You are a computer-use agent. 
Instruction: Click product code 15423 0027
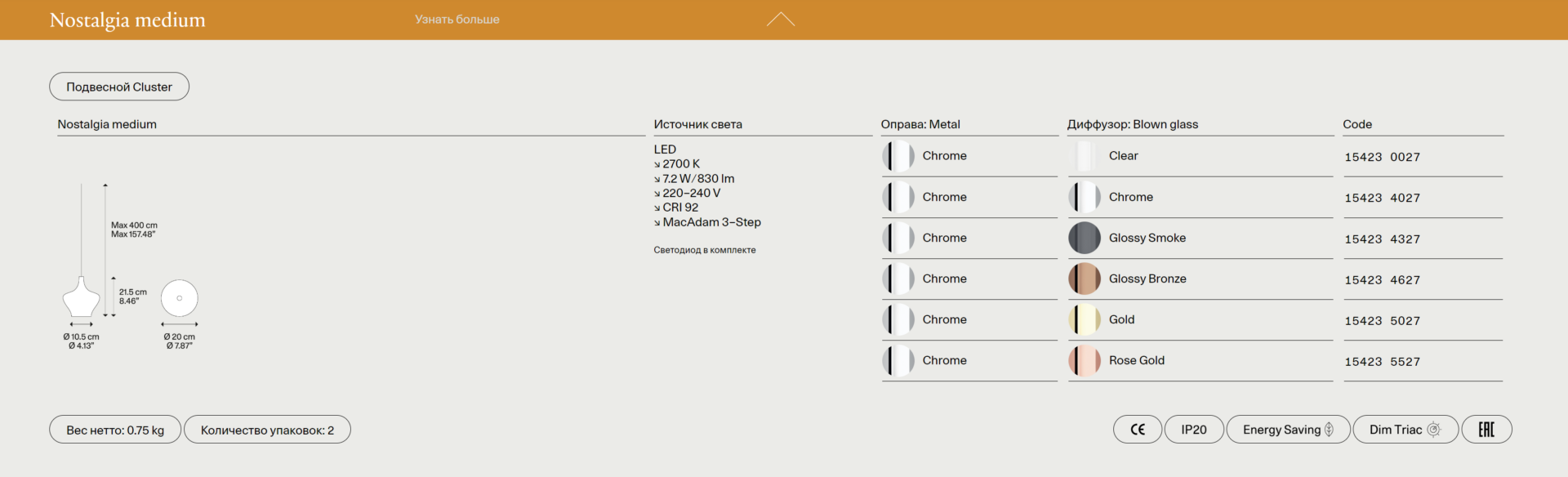[1382, 157]
